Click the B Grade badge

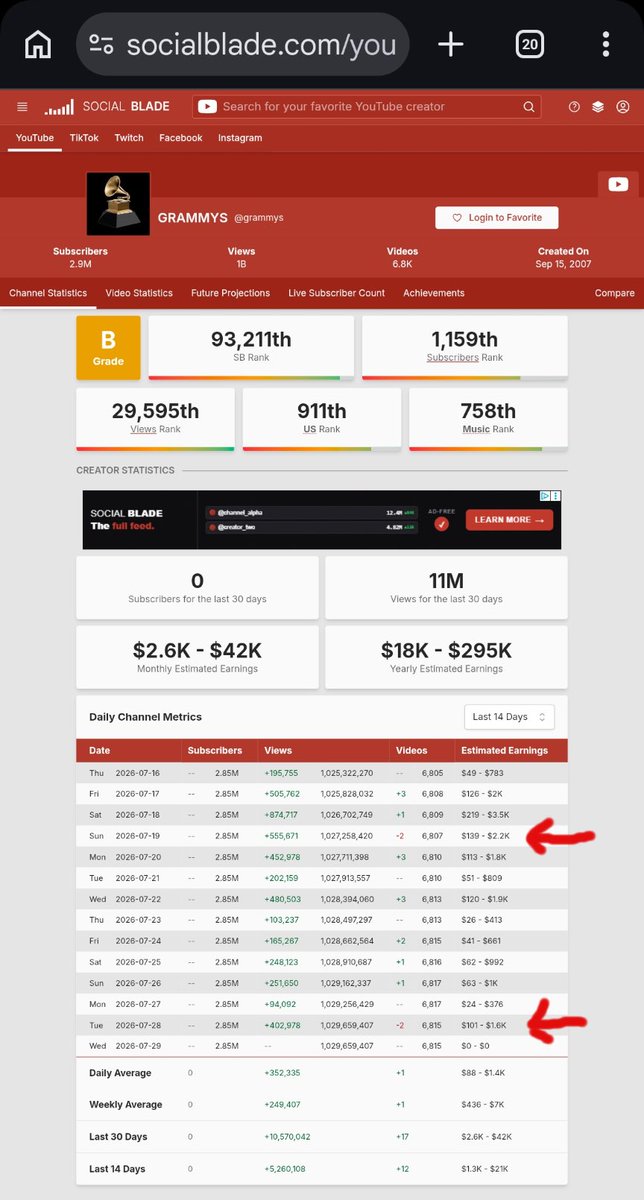click(x=109, y=348)
